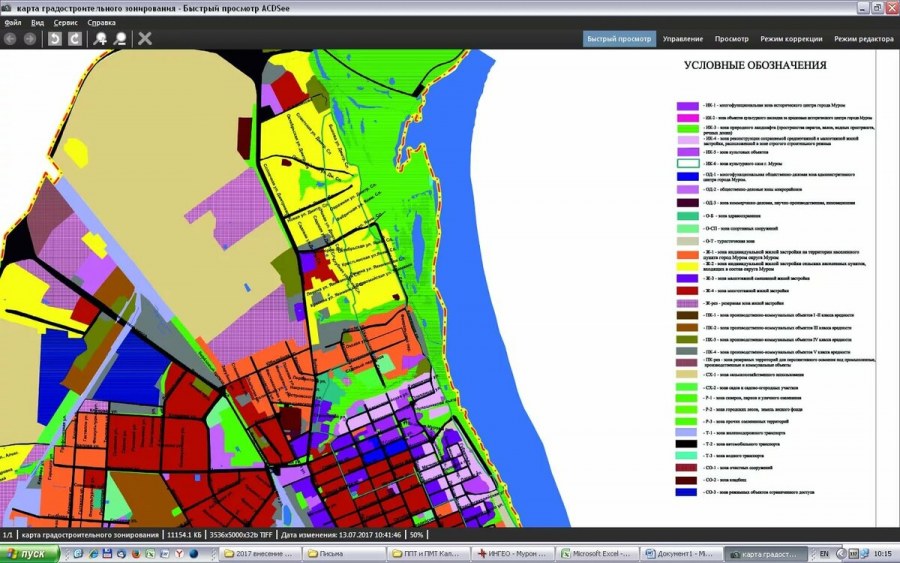Viewport: 900px width, 563px height.
Task: Go to the next image arrow
Action: pyautogui.click(x=30, y=39)
